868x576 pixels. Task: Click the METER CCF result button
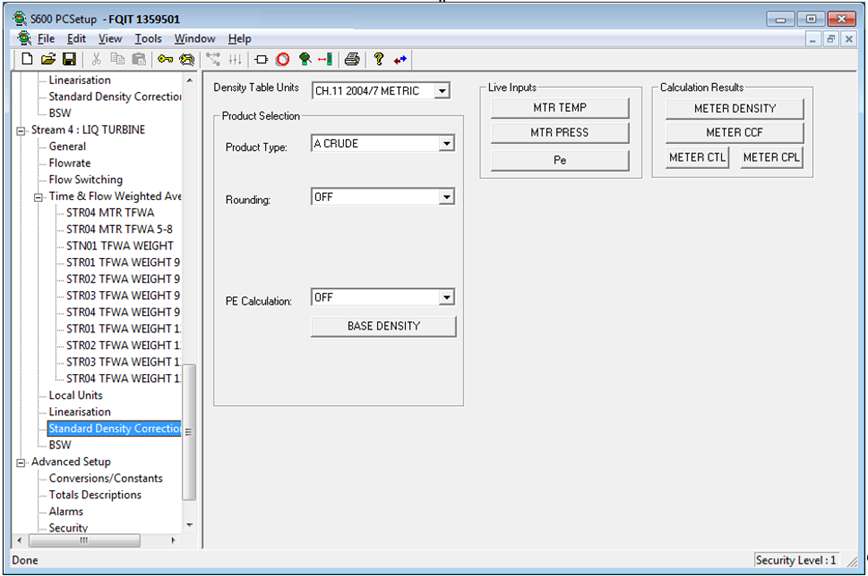click(x=735, y=133)
